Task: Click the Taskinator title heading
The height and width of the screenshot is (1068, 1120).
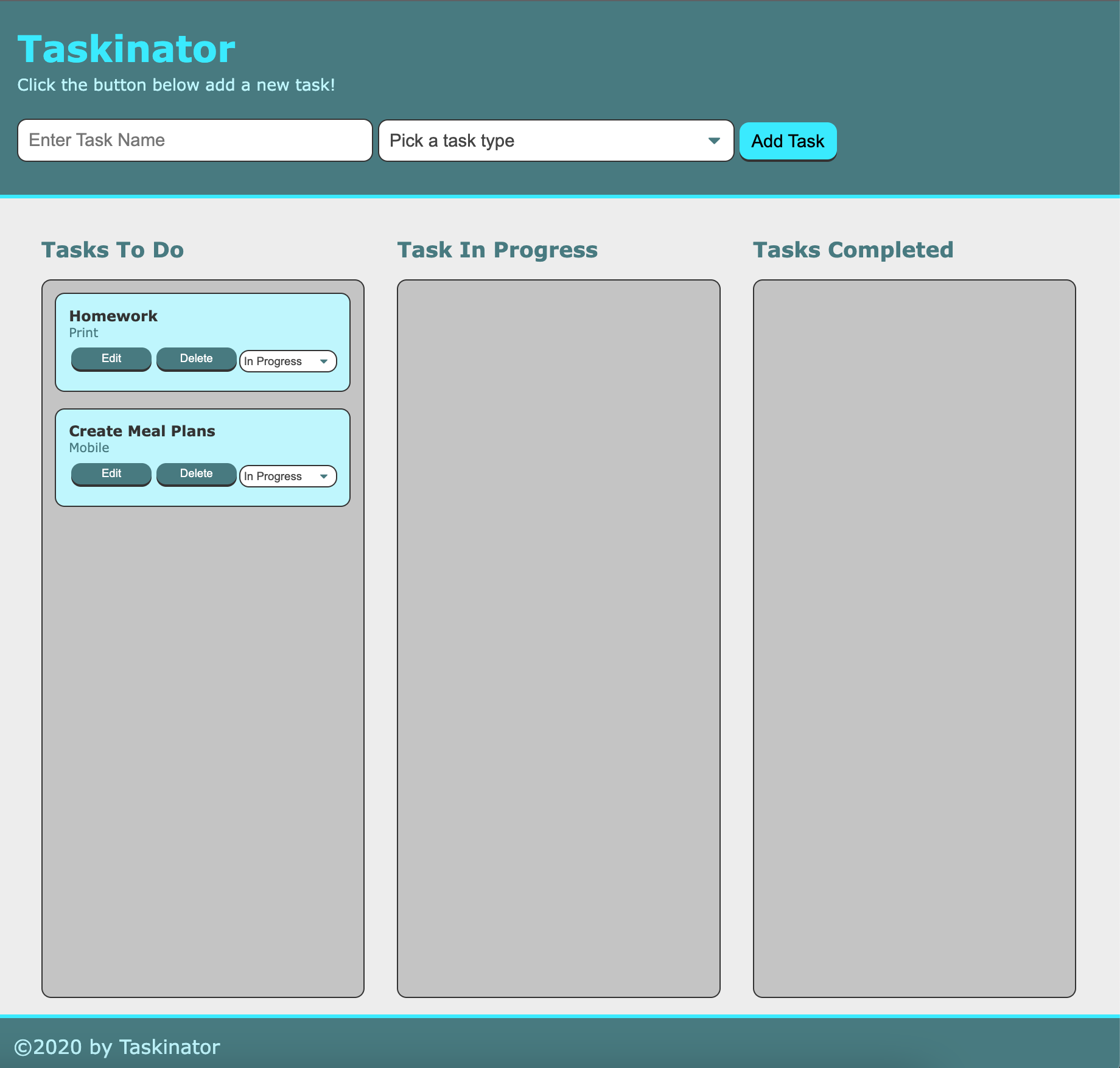Action: tap(126, 48)
